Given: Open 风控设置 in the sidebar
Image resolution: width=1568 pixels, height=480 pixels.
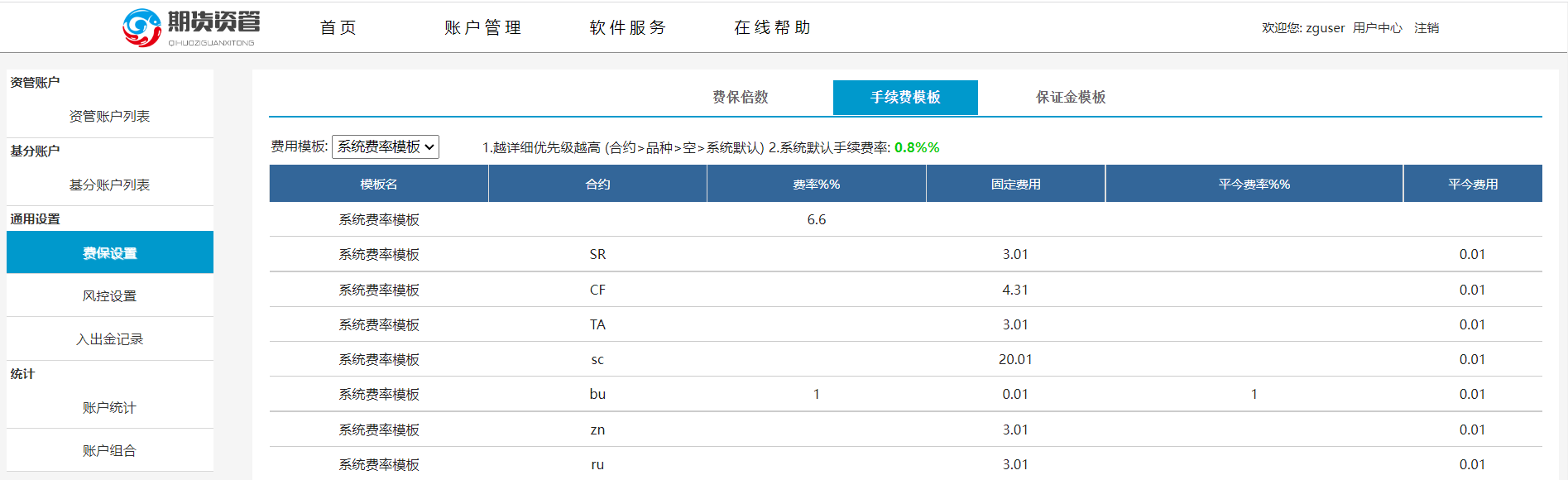Looking at the screenshot, I should click(109, 295).
